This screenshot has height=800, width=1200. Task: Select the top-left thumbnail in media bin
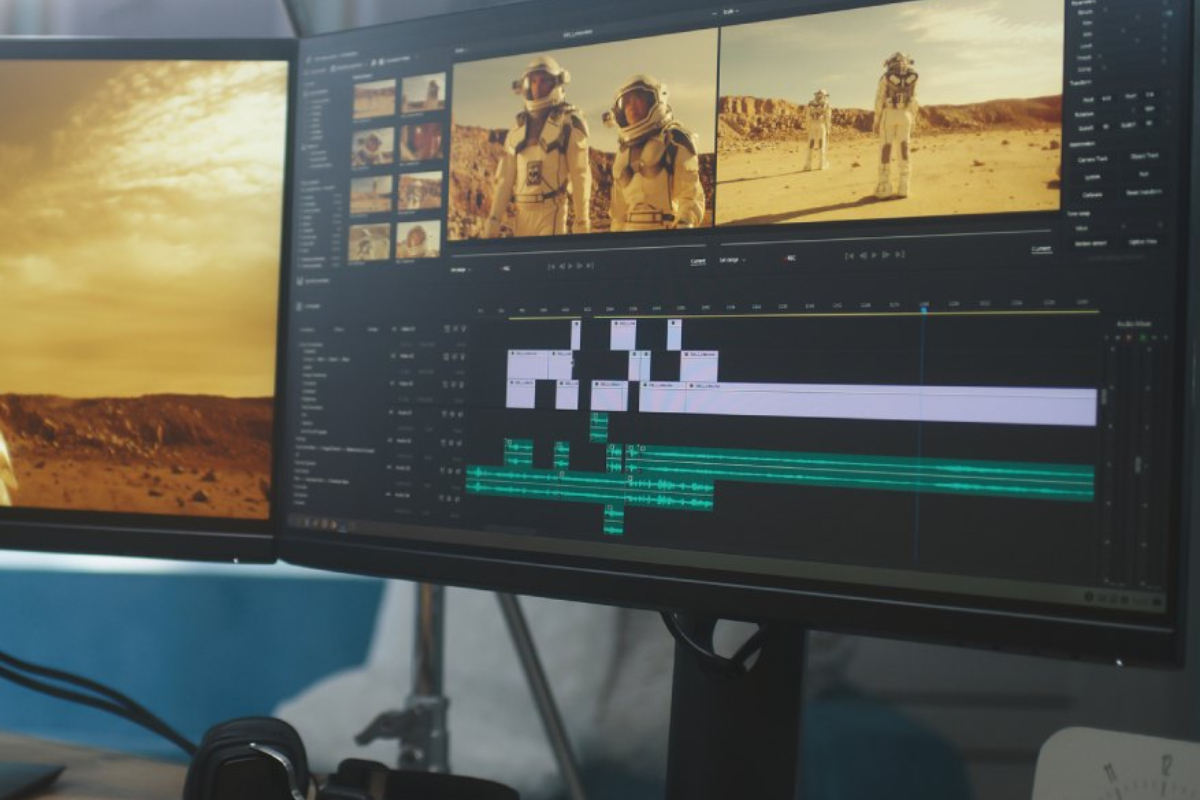click(x=373, y=98)
